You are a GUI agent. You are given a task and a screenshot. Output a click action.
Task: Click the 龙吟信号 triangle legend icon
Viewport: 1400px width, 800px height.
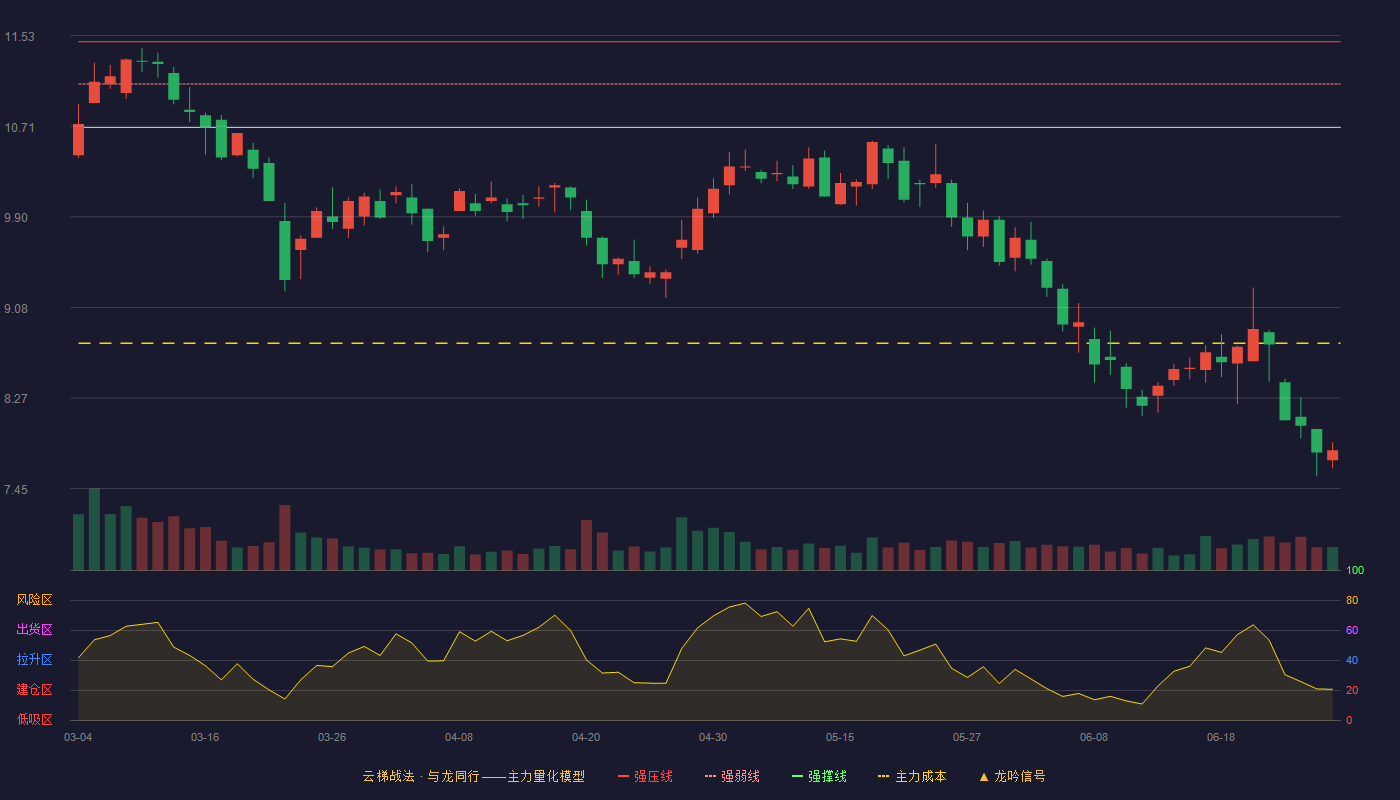(984, 776)
